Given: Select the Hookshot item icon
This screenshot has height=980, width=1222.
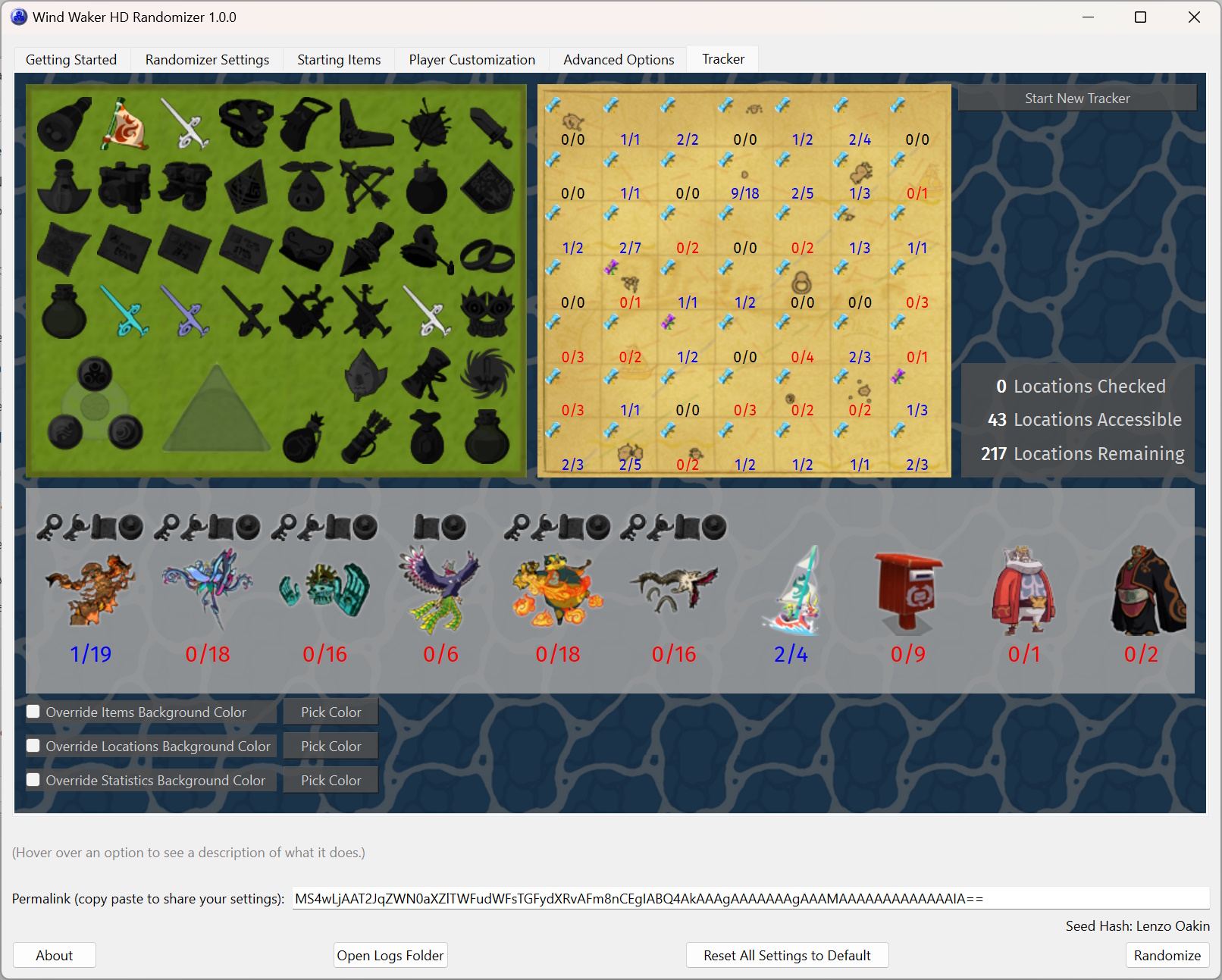Looking at the screenshot, I should [x=367, y=249].
